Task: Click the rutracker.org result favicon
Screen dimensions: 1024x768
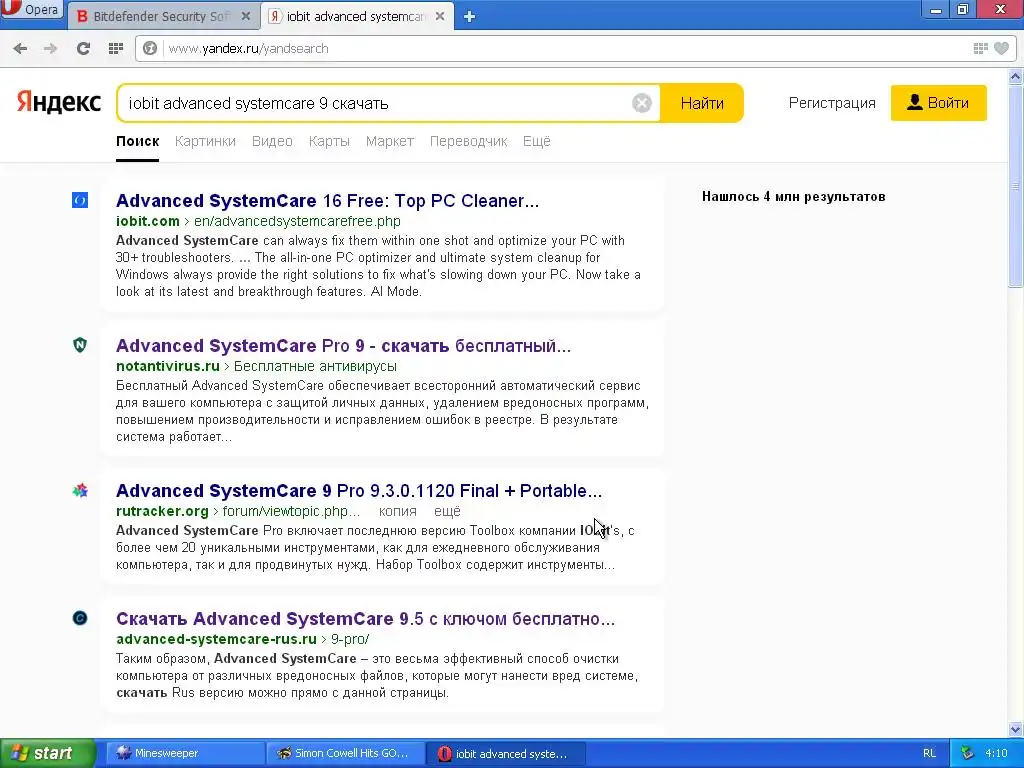Action: (80, 490)
